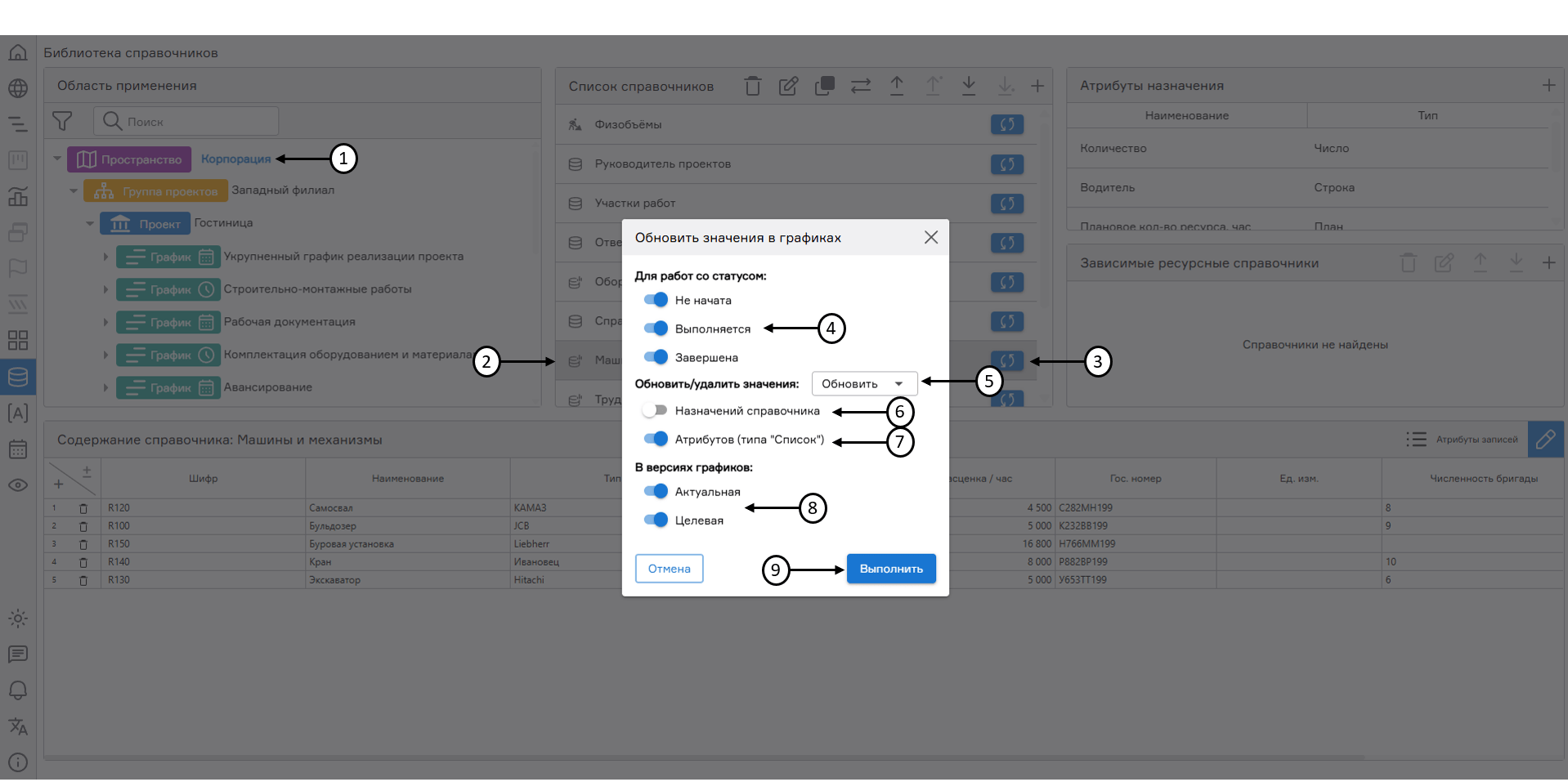
Task: Toggle the Целевая version switch
Action: point(656,520)
